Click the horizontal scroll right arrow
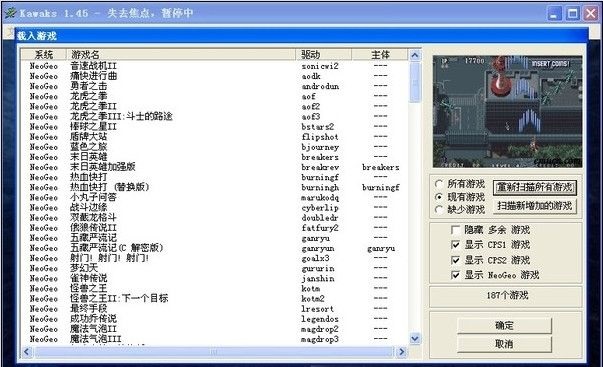603x367 pixels. pyautogui.click(x=402, y=352)
